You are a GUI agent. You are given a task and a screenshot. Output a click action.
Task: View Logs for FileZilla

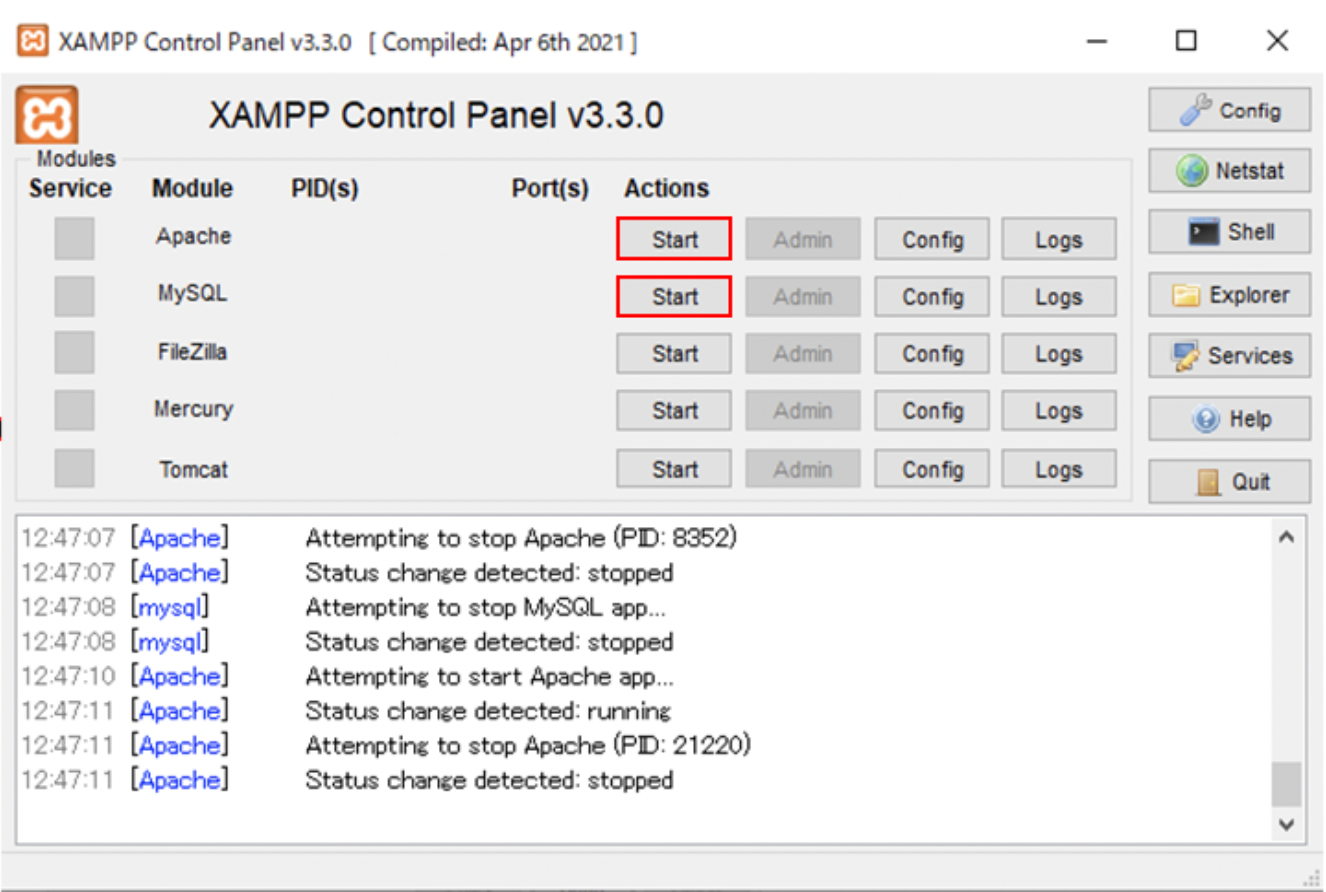pyautogui.click(x=1059, y=353)
